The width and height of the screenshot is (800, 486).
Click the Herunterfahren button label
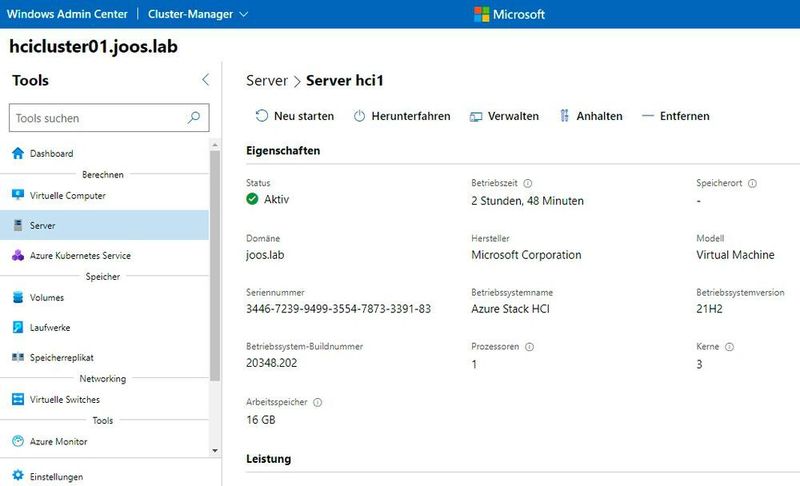411,116
